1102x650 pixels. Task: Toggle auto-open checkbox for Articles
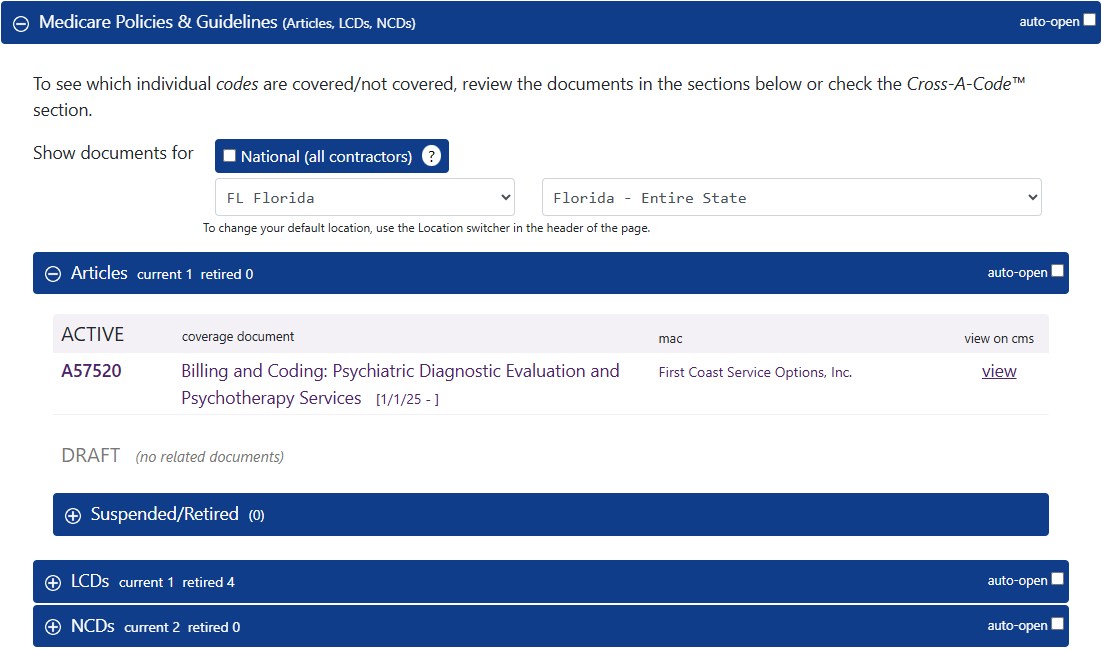(x=1057, y=271)
